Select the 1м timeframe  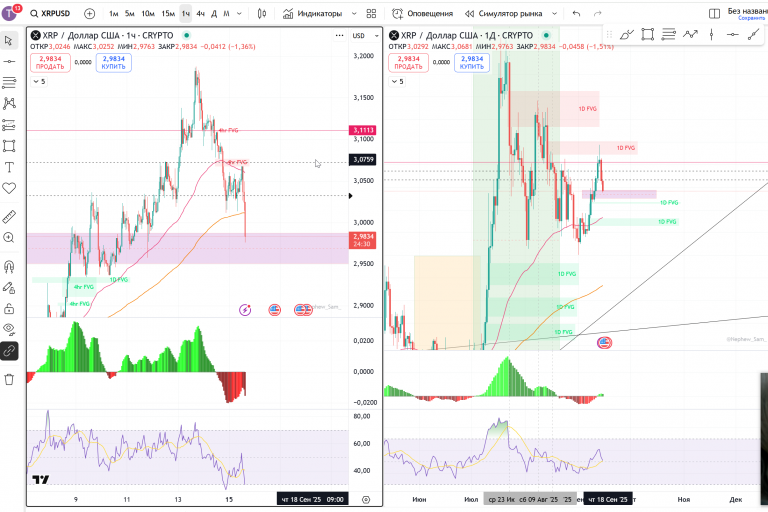coord(114,14)
